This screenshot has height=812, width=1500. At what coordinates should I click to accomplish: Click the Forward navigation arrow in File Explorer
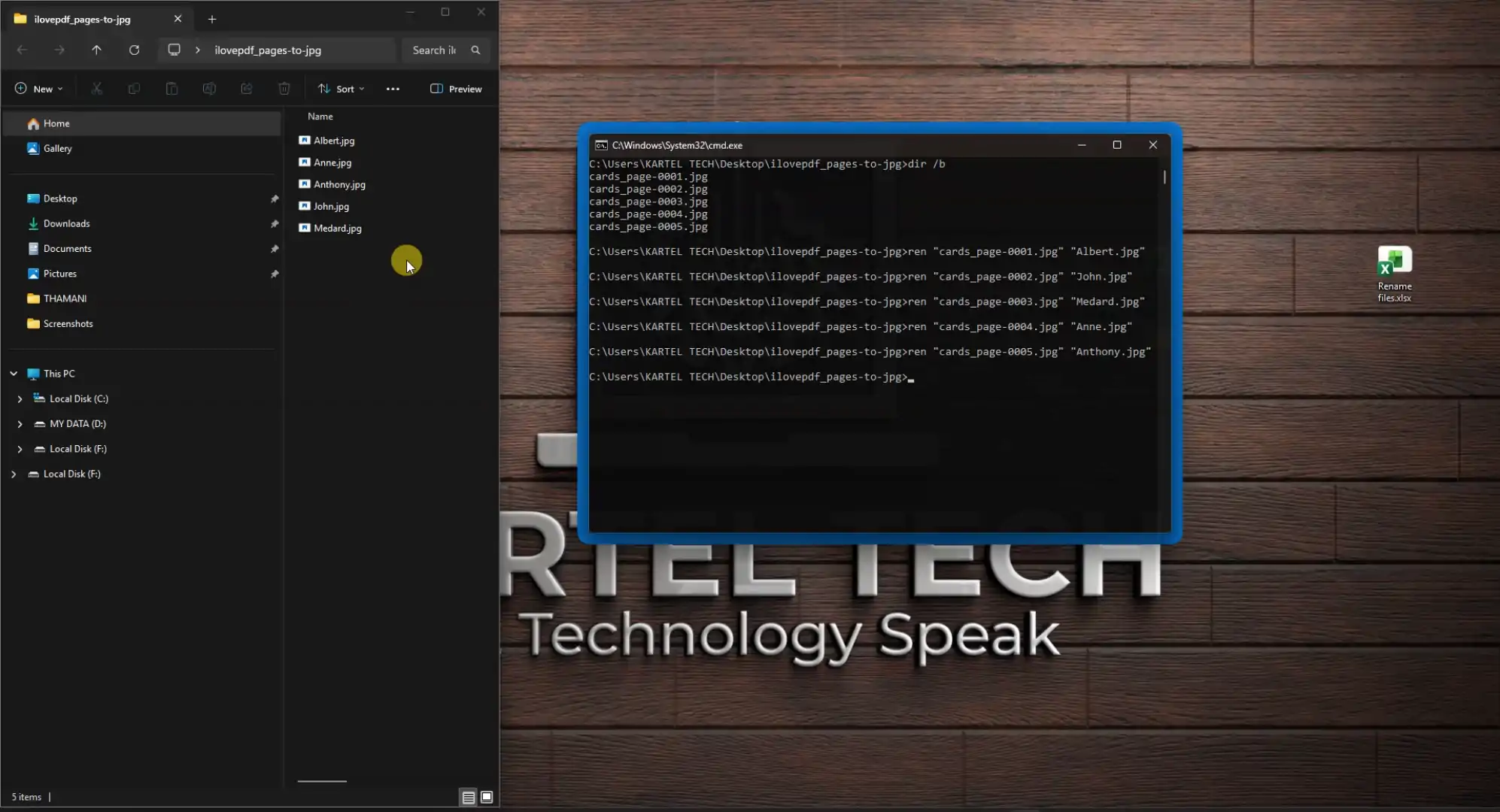point(59,50)
